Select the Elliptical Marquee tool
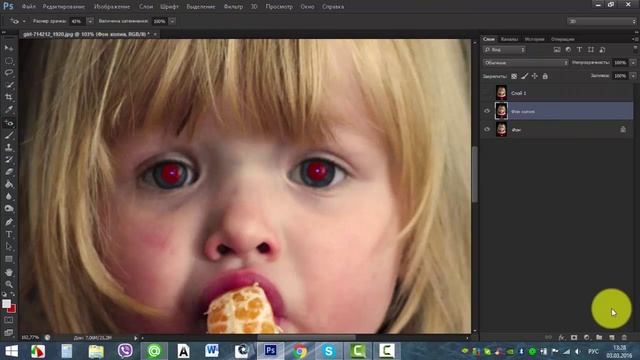Screen dimensions: 640x360 tap(9, 61)
